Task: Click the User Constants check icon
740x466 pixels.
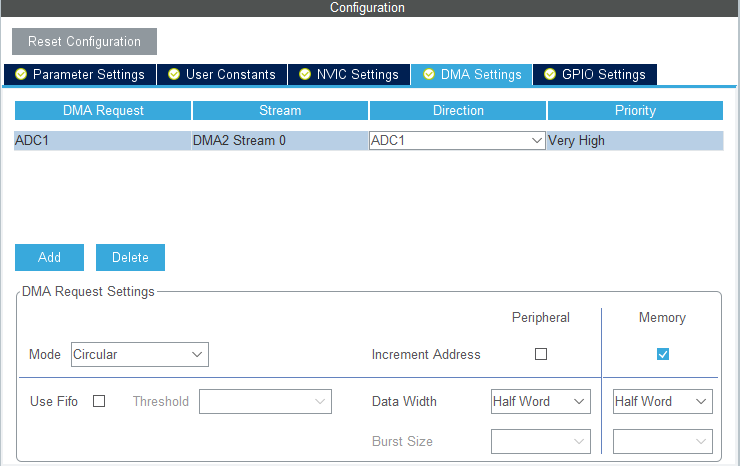Action: [x=174, y=74]
